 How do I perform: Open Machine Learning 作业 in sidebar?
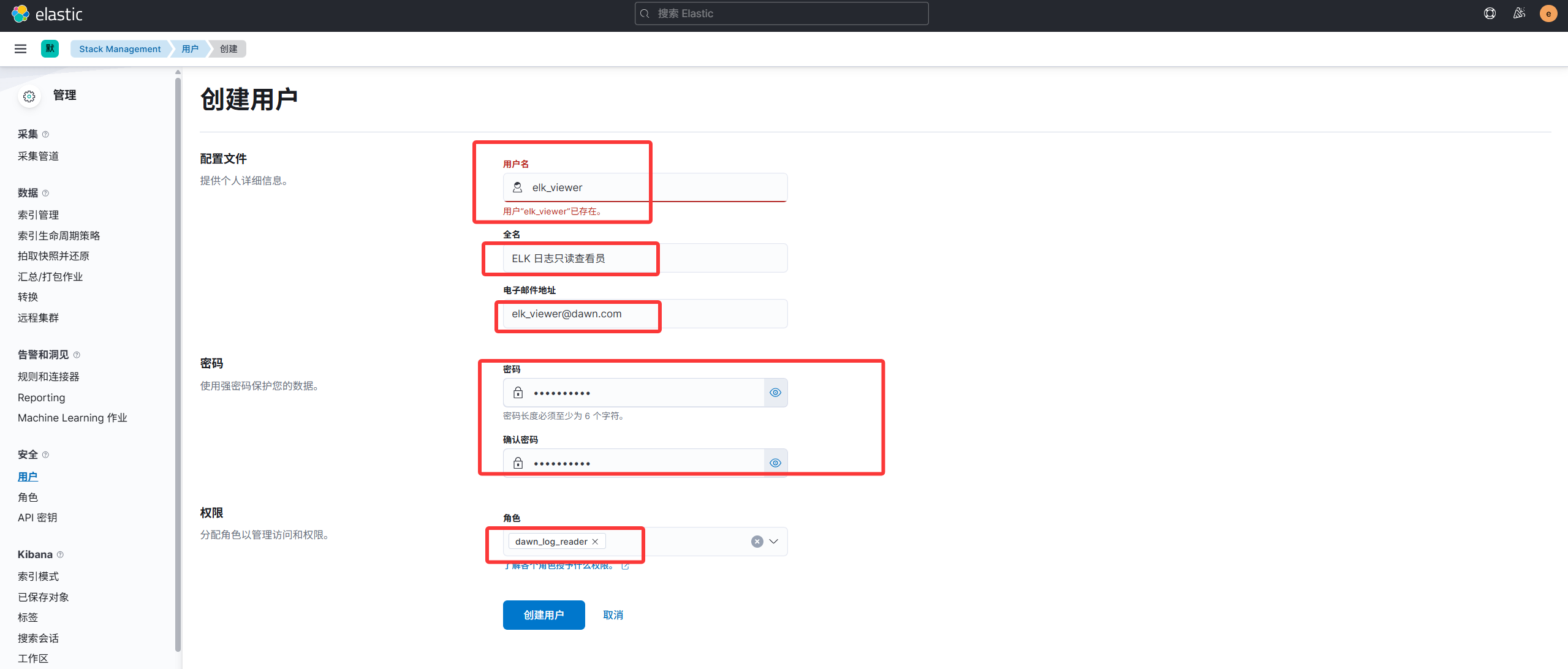(x=72, y=418)
